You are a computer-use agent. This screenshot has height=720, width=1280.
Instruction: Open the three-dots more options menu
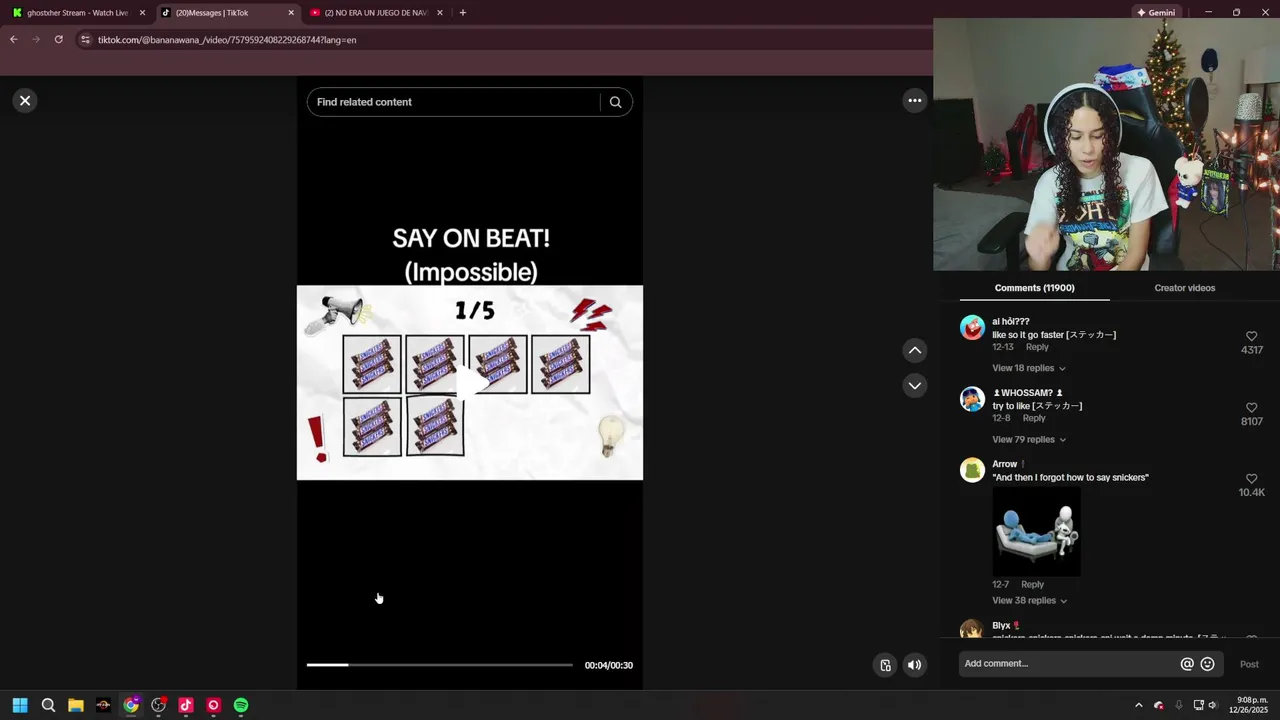click(914, 100)
